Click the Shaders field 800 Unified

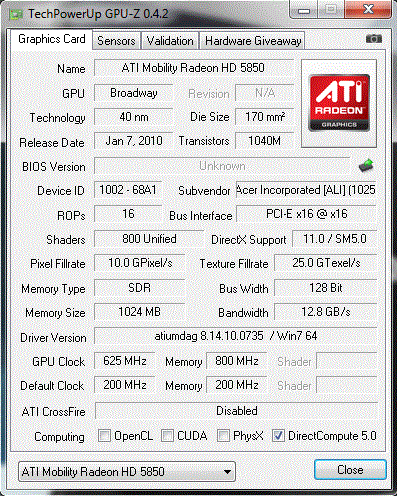pyautogui.click(x=149, y=239)
